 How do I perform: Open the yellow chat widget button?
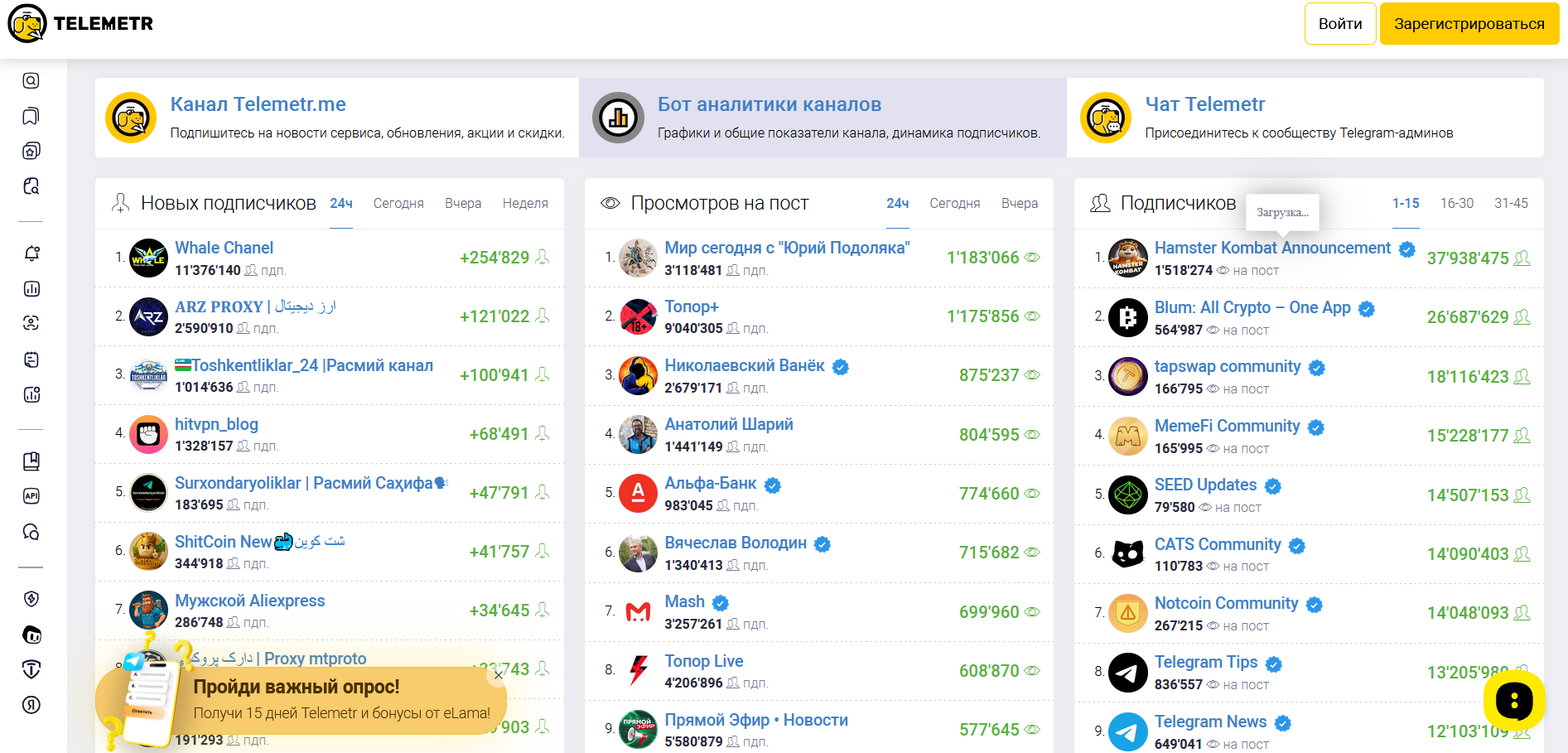(1514, 701)
